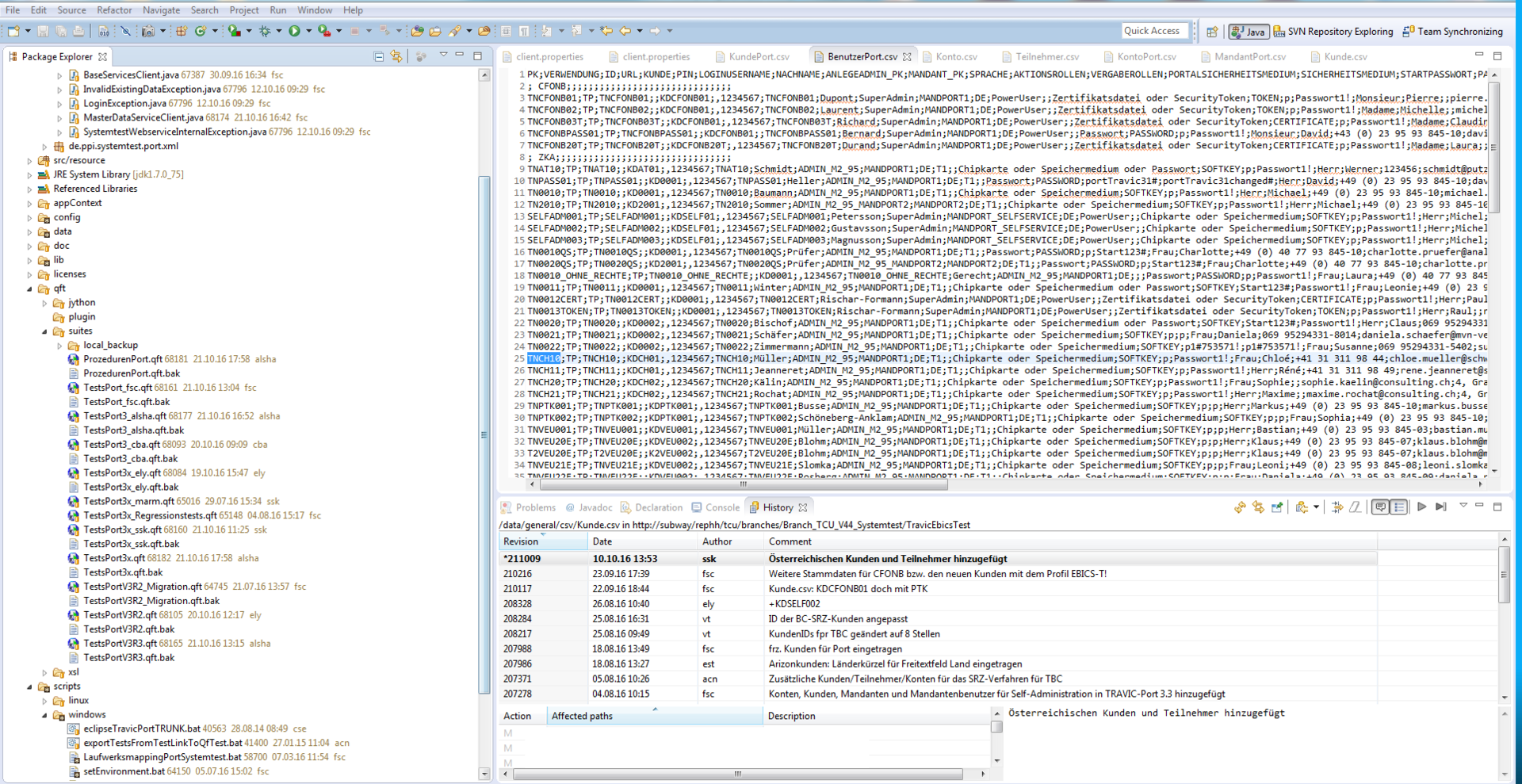The width and height of the screenshot is (1522, 784).
Task: Click Show all skip icon in History
Action: [x=1441, y=507]
